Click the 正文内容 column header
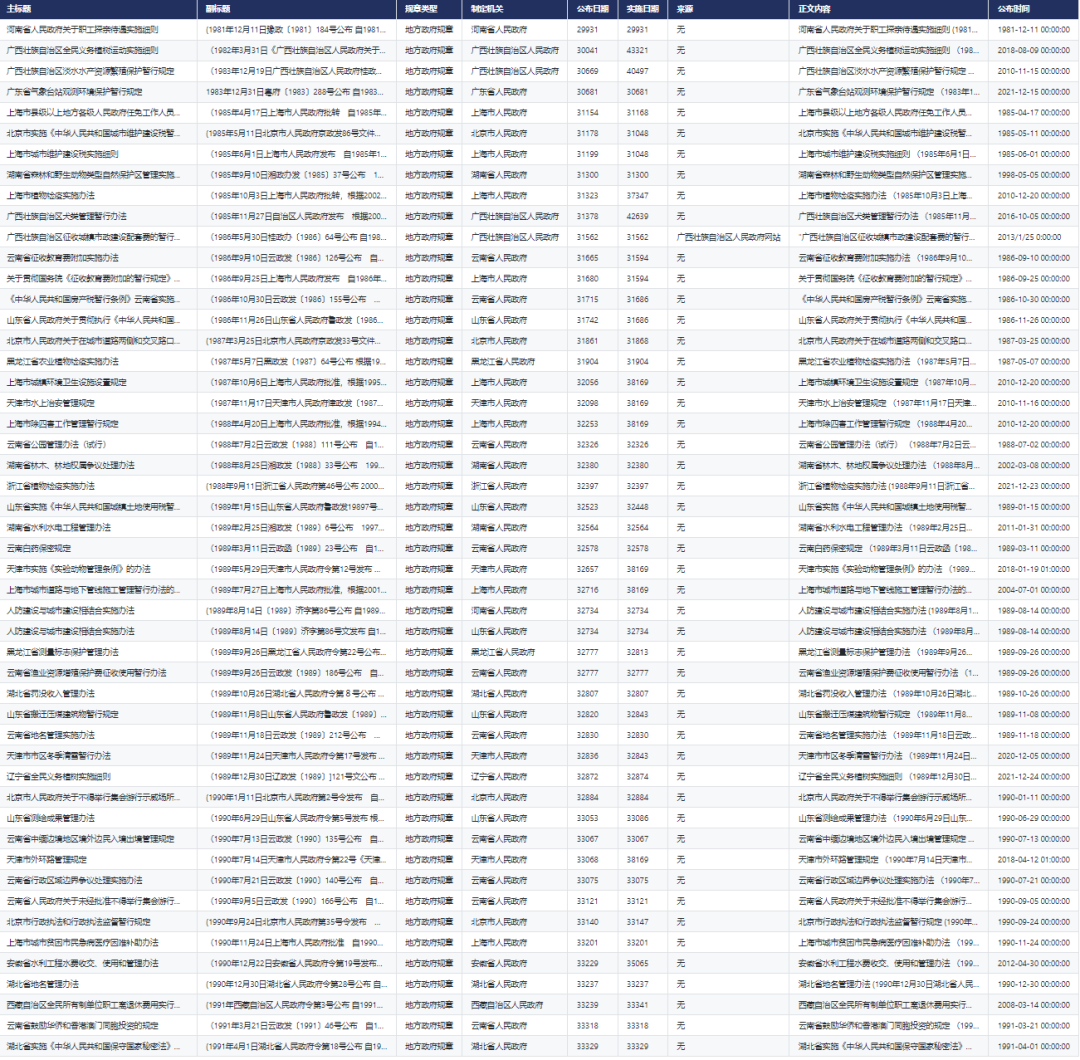This screenshot has width=1080, height=1060. 889,9
